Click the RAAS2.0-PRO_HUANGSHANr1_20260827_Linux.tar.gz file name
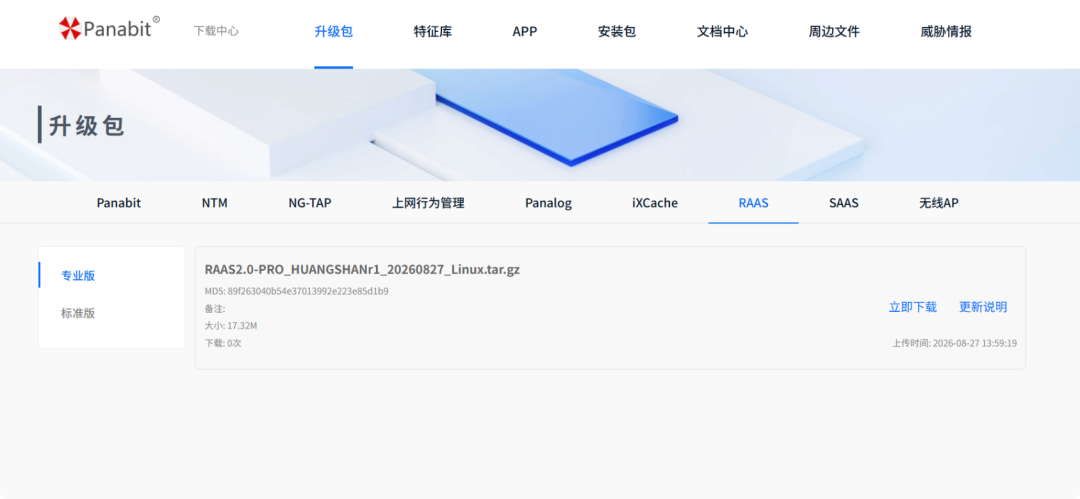Viewport: 1080px width, 499px height. click(x=362, y=269)
